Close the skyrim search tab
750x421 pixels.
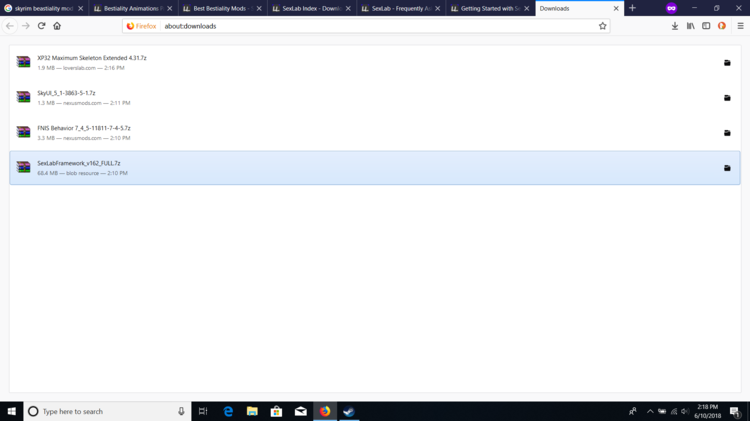point(80,8)
